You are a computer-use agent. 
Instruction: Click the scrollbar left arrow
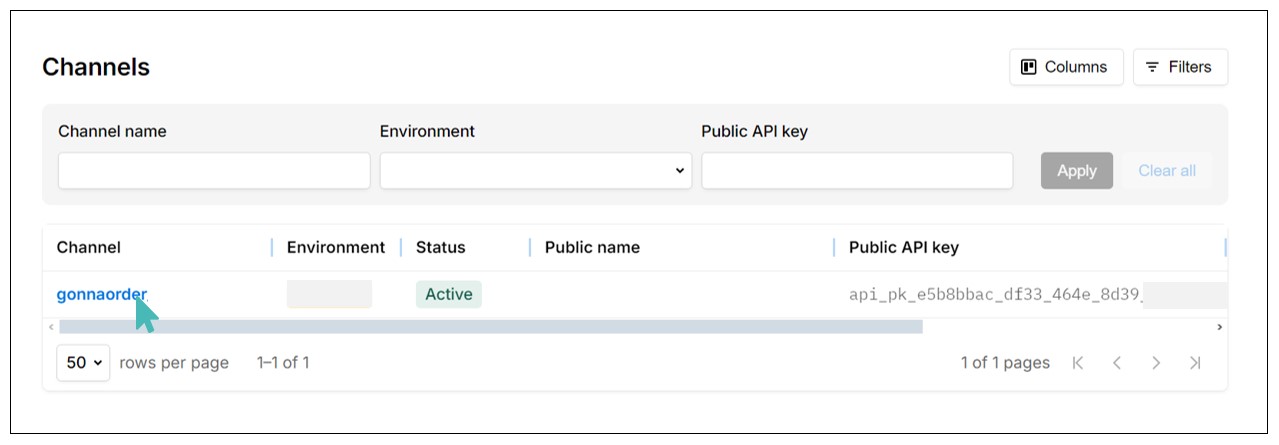tap(51, 327)
